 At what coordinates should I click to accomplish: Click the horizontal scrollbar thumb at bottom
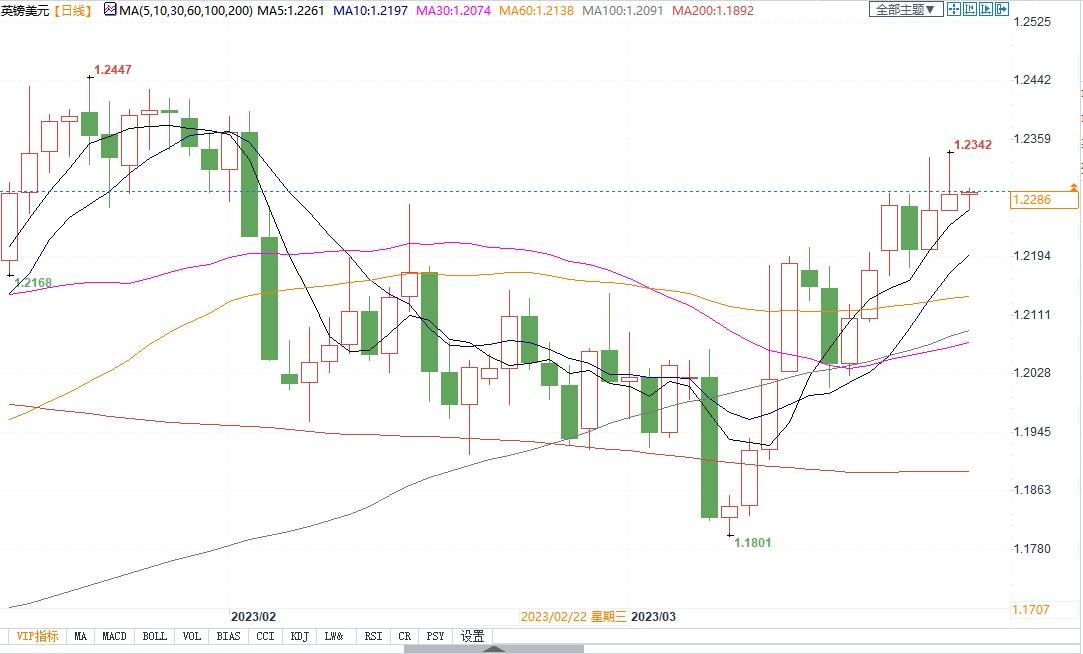[x=493, y=649]
